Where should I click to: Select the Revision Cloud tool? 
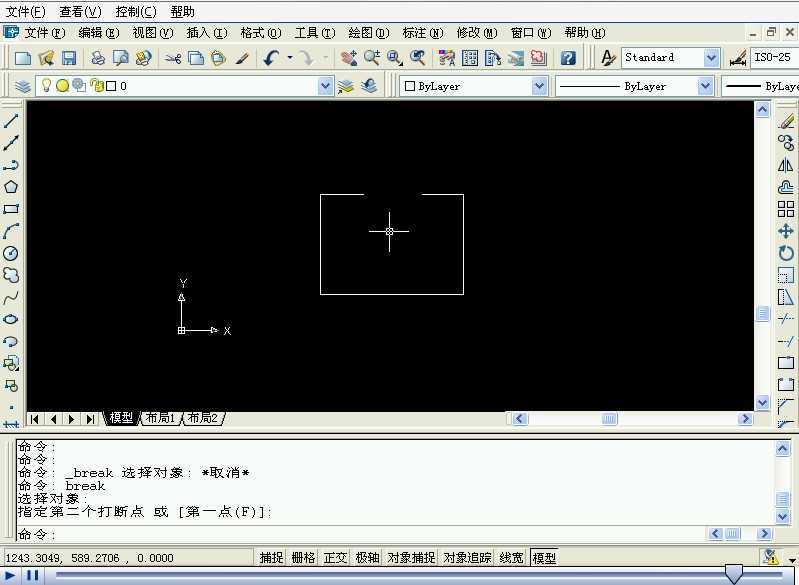(x=11, y=275)
